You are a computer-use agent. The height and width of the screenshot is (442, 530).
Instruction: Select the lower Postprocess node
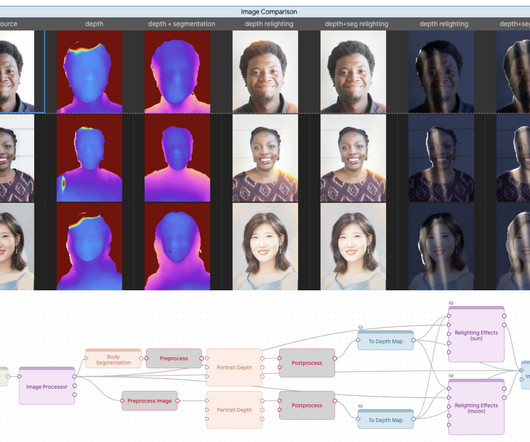(307, 406)
